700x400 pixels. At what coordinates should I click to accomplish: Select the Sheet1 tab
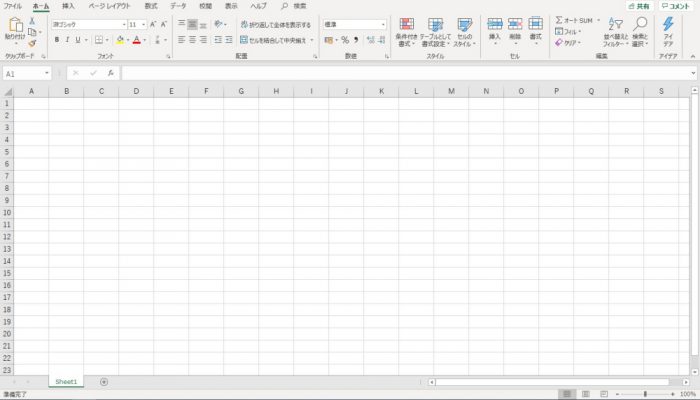click(66, 382)
